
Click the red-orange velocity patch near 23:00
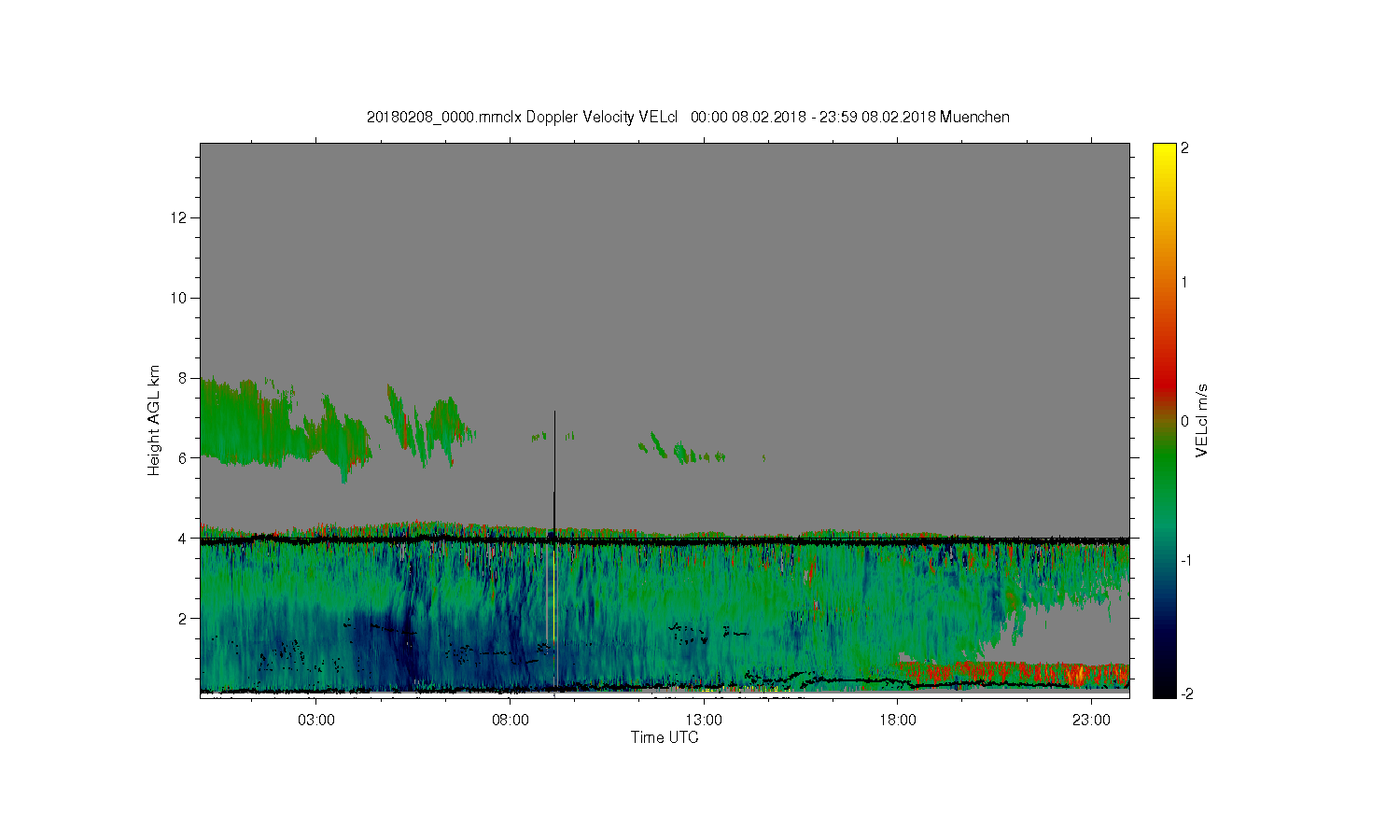coord(1080,675)
